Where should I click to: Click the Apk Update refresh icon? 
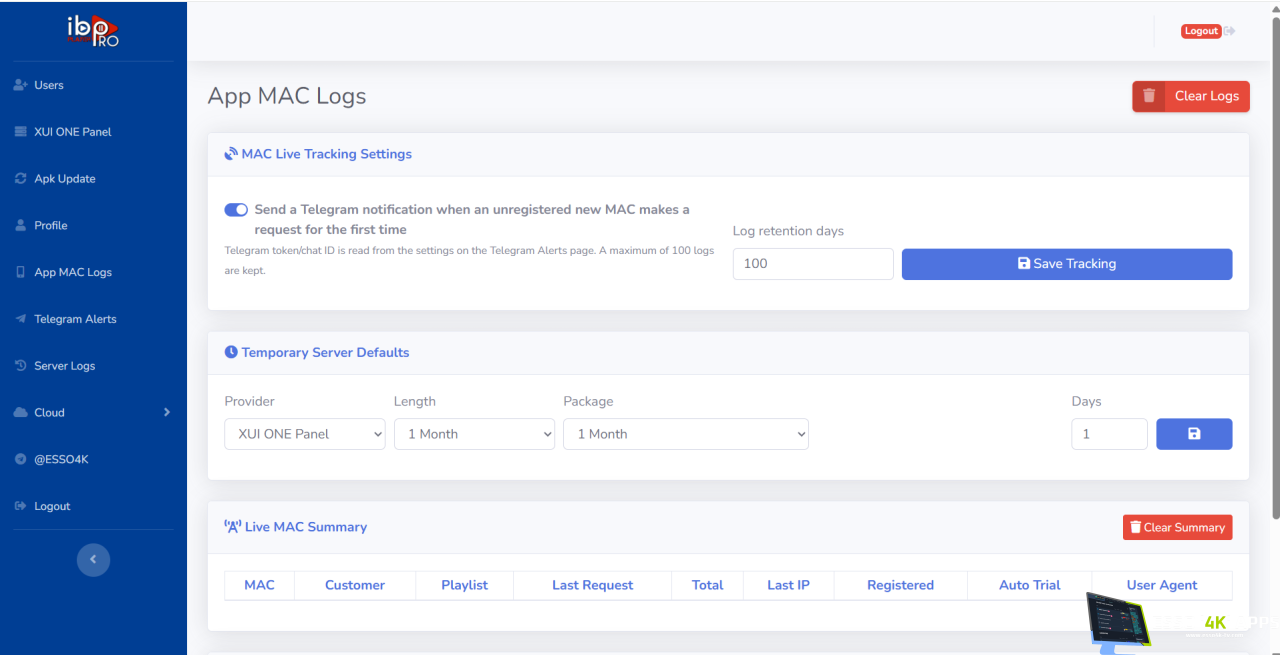pos(20,179)
